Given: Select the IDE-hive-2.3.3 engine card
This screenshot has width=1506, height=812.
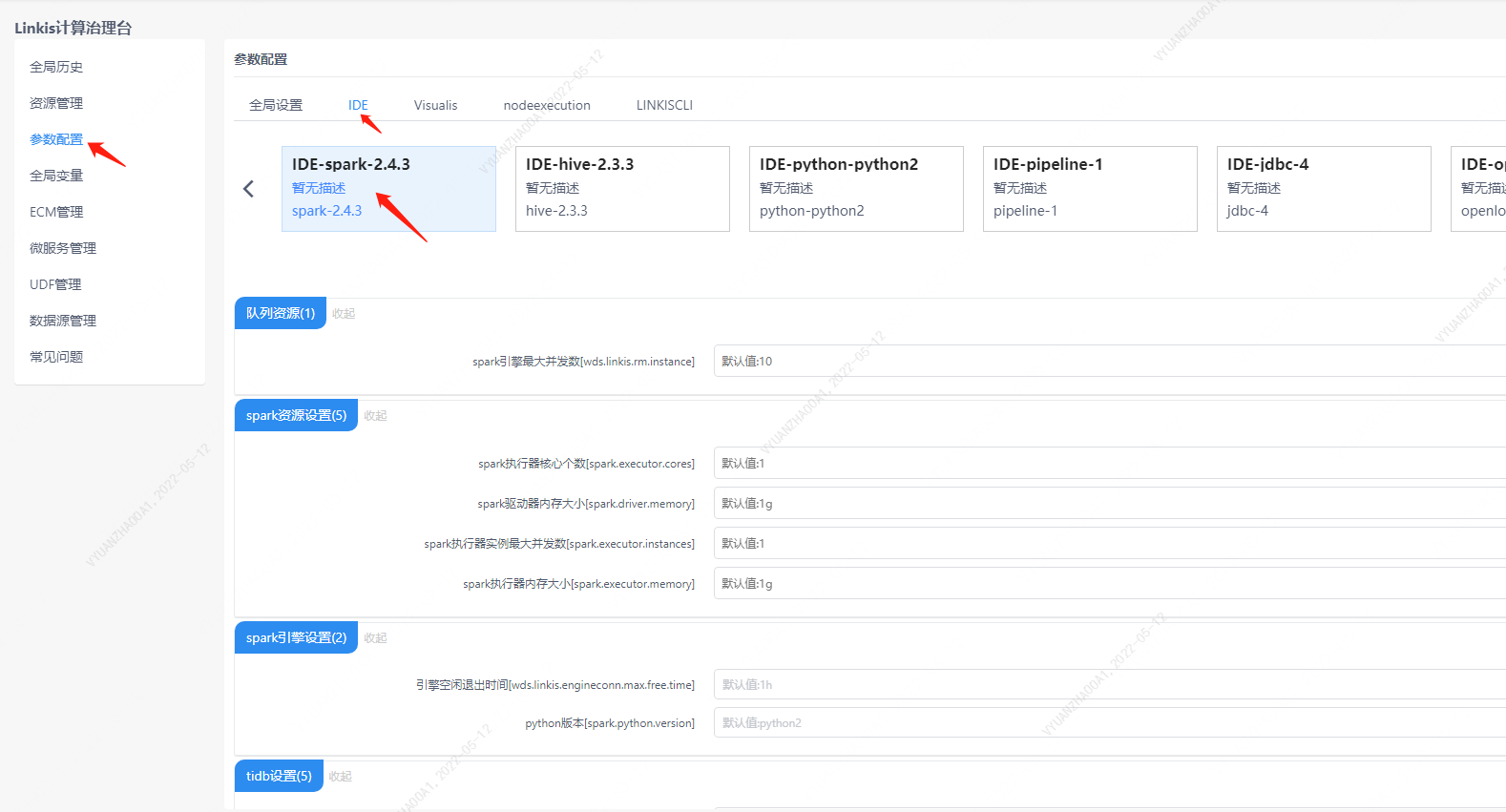Looking at the screenshot, I should (622, 188).
